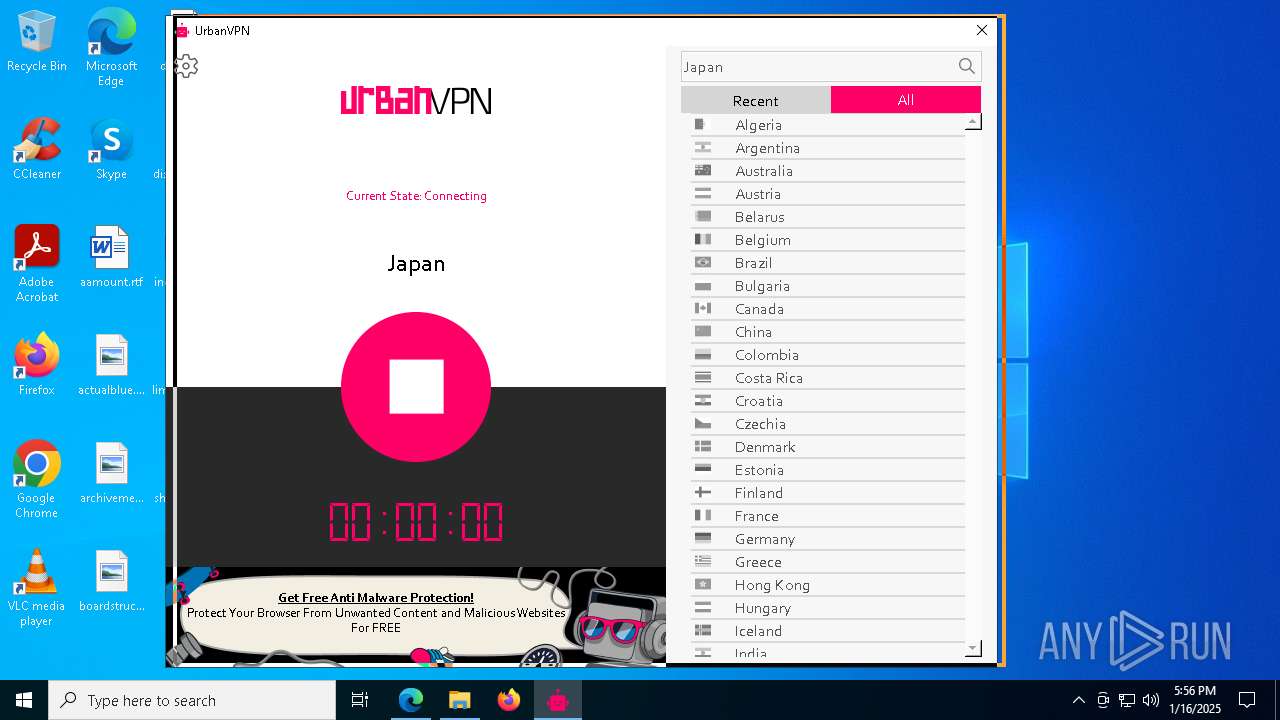Screen dimensions: 1280x720
Task: Select Iceland from the list
Action: 828,631
